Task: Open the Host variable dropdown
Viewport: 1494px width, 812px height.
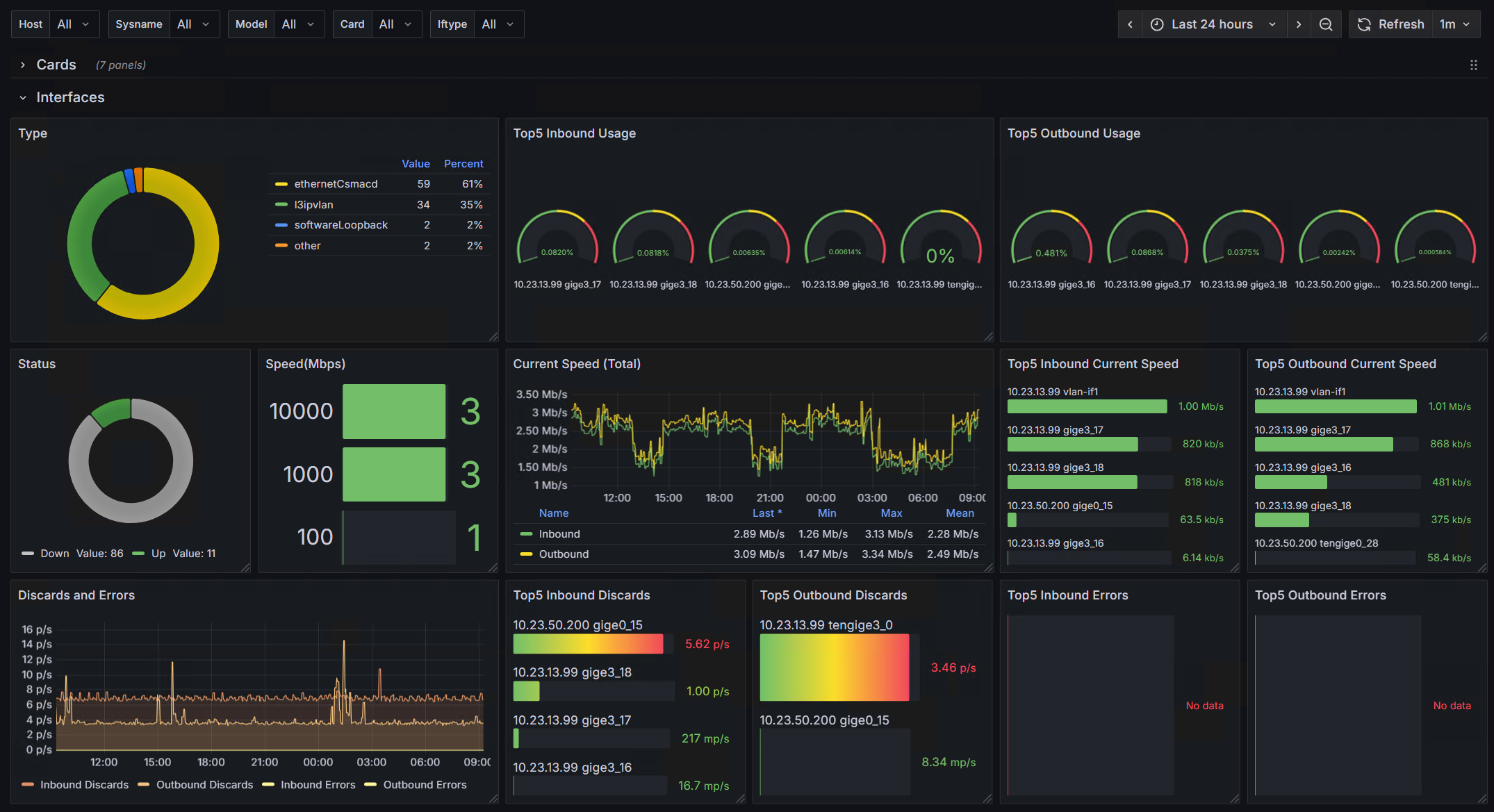Action: [73, 24]
